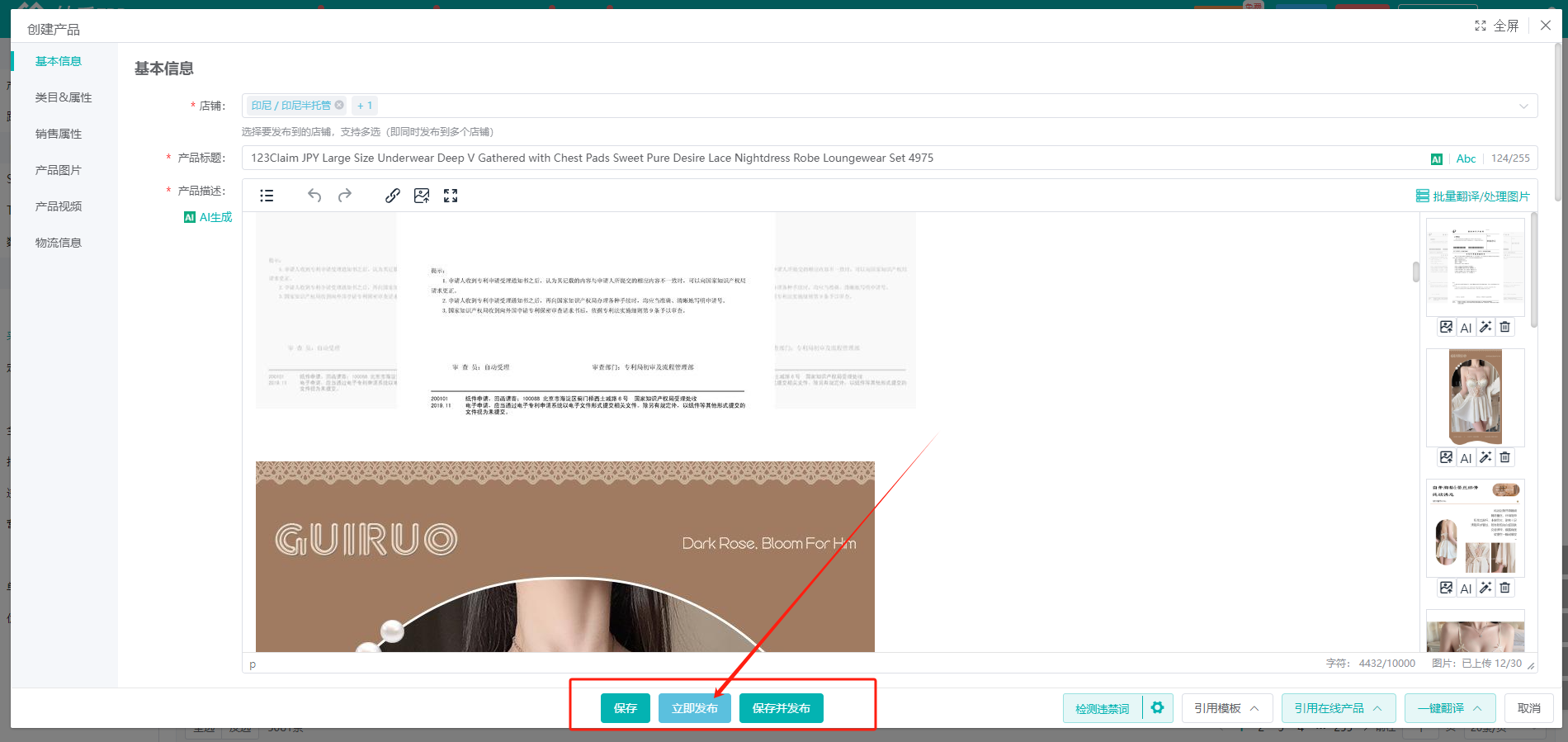Image resolution: width=1568 pixels, height=742 pixels.
Task: Close the 创建产品 dialog
Action: pyautogui.click(x=1546, y=26)
